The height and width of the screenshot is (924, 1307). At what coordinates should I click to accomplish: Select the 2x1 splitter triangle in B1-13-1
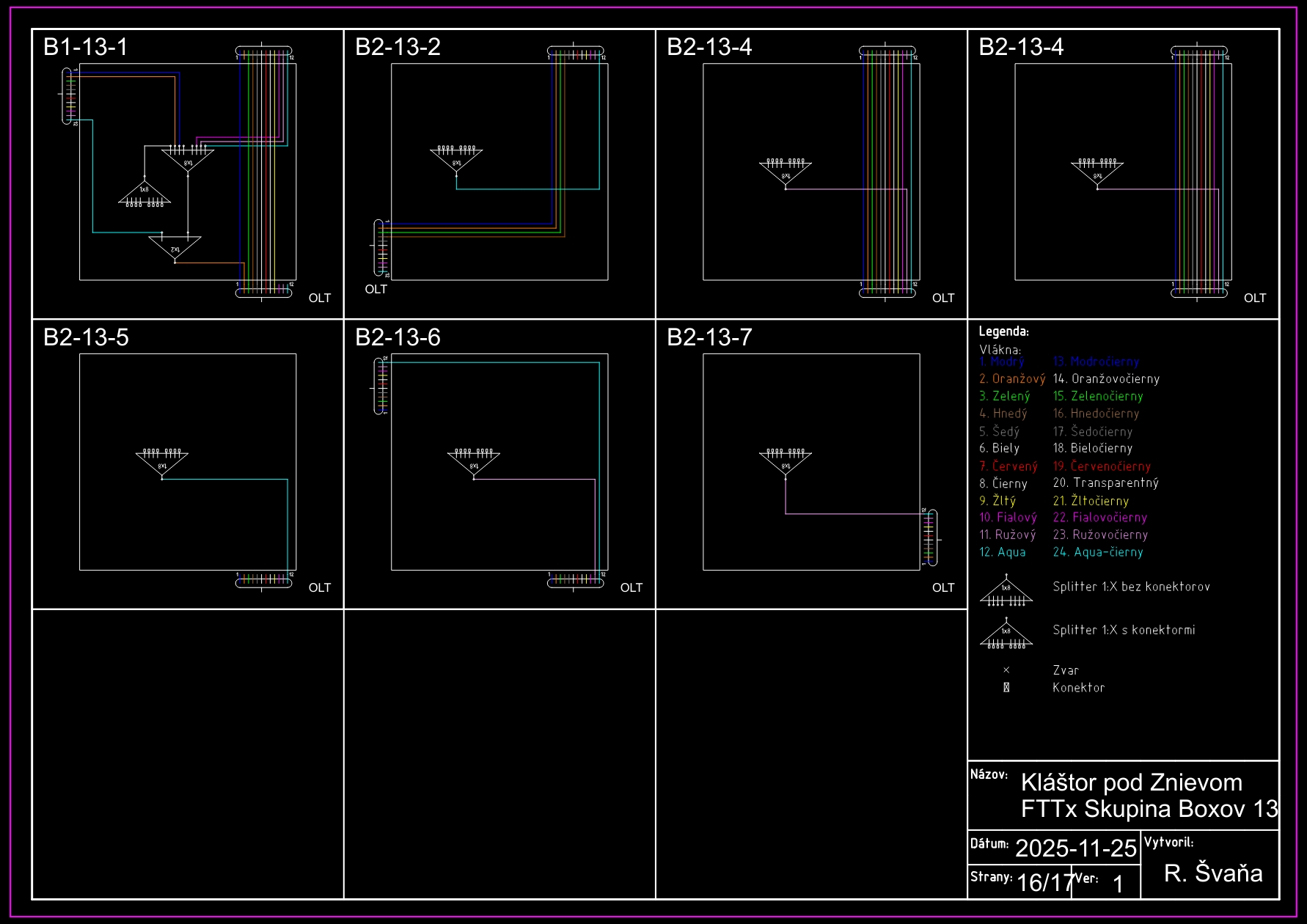tap(175, 247)
